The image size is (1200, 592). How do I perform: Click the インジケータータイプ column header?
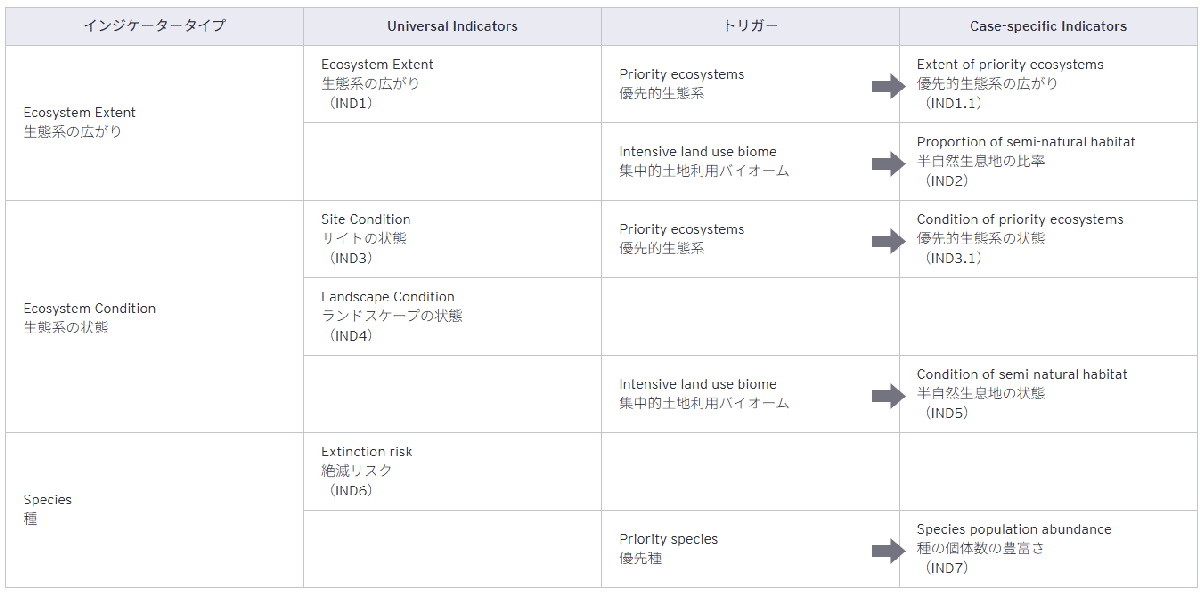click(x=154, y=26)
